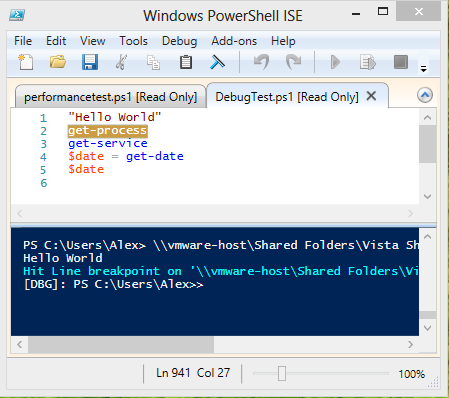Screen dimensions: 449x398
Task: Open the View menu
Action: pos(92,41)
